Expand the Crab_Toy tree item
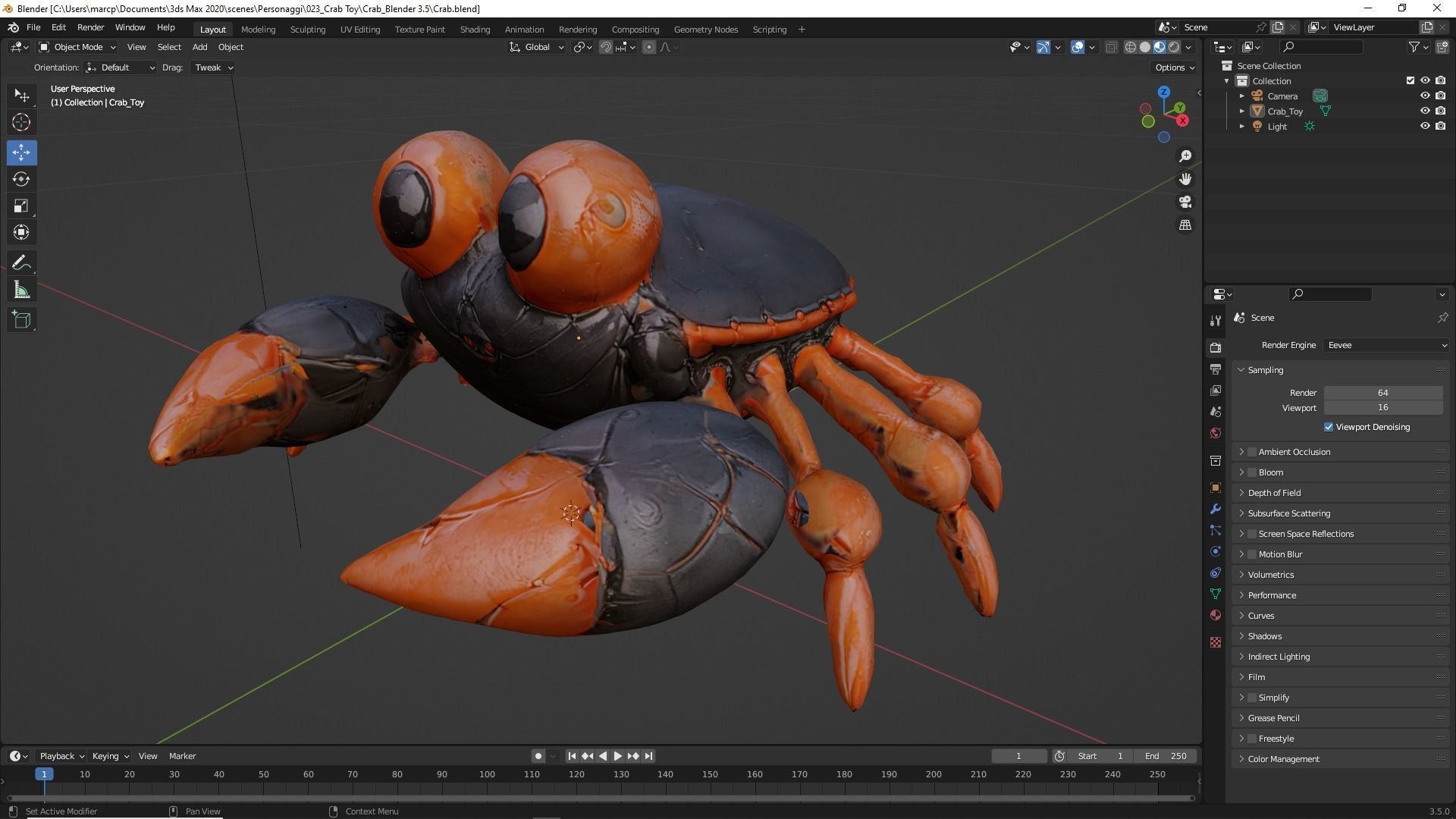The height and width of the screenshot is (819, 1456). pyautogui.click(x=1242, y=111)
